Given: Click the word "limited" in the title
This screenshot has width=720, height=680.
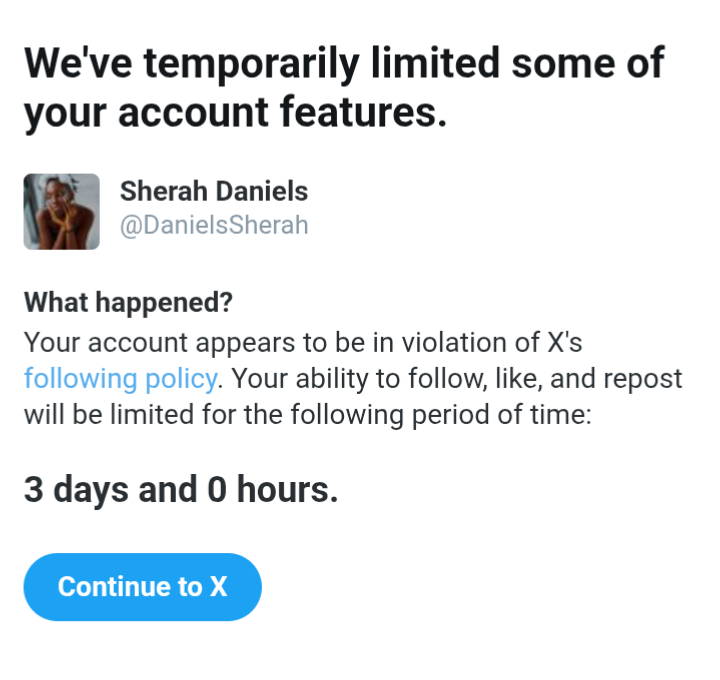Looking at the screenshot, I should 431,64.
